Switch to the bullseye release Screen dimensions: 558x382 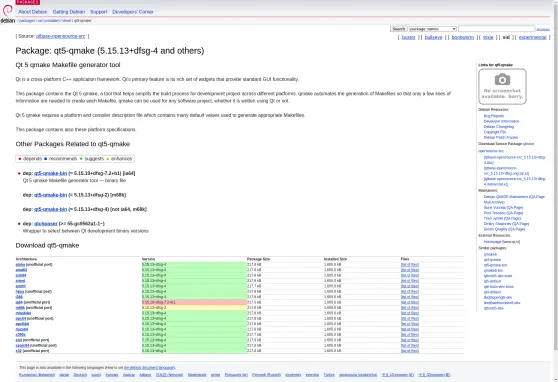pos(433,37)
